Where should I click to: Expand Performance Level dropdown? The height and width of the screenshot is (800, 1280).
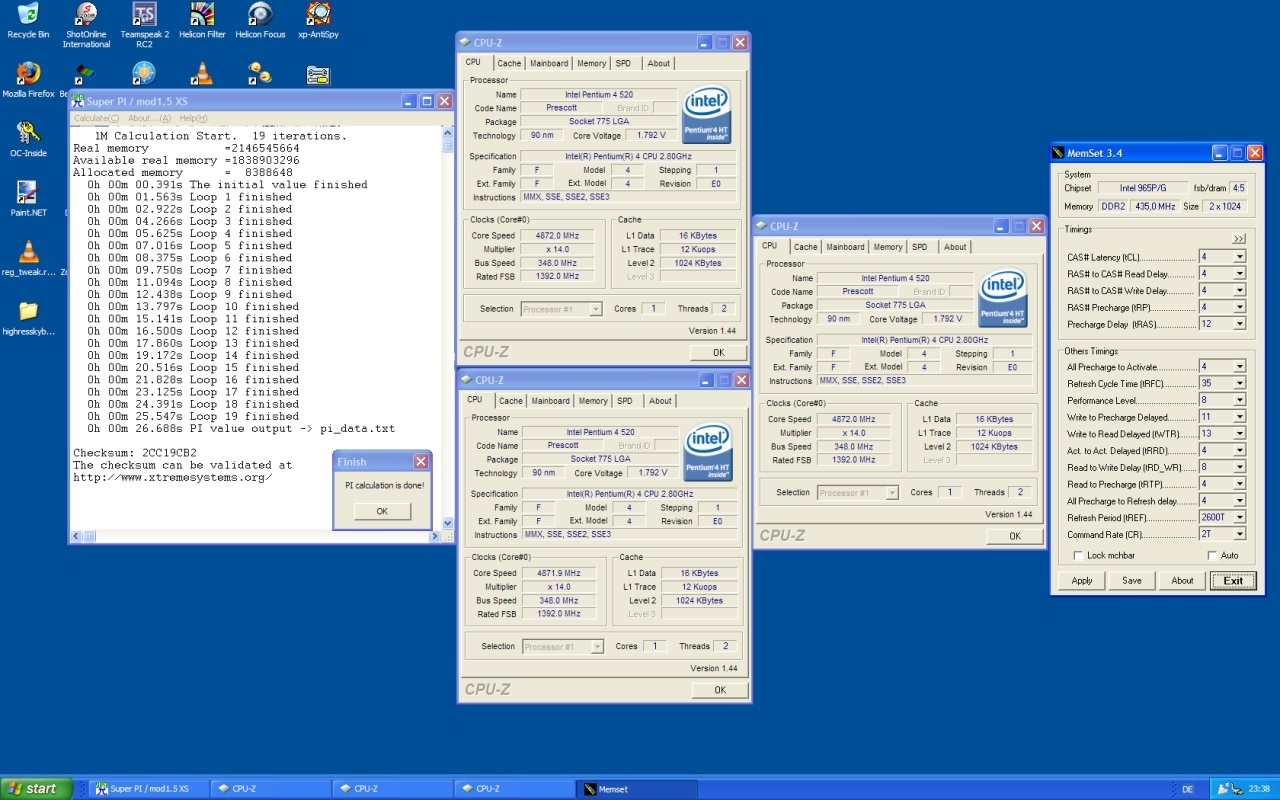point(1240,400)
